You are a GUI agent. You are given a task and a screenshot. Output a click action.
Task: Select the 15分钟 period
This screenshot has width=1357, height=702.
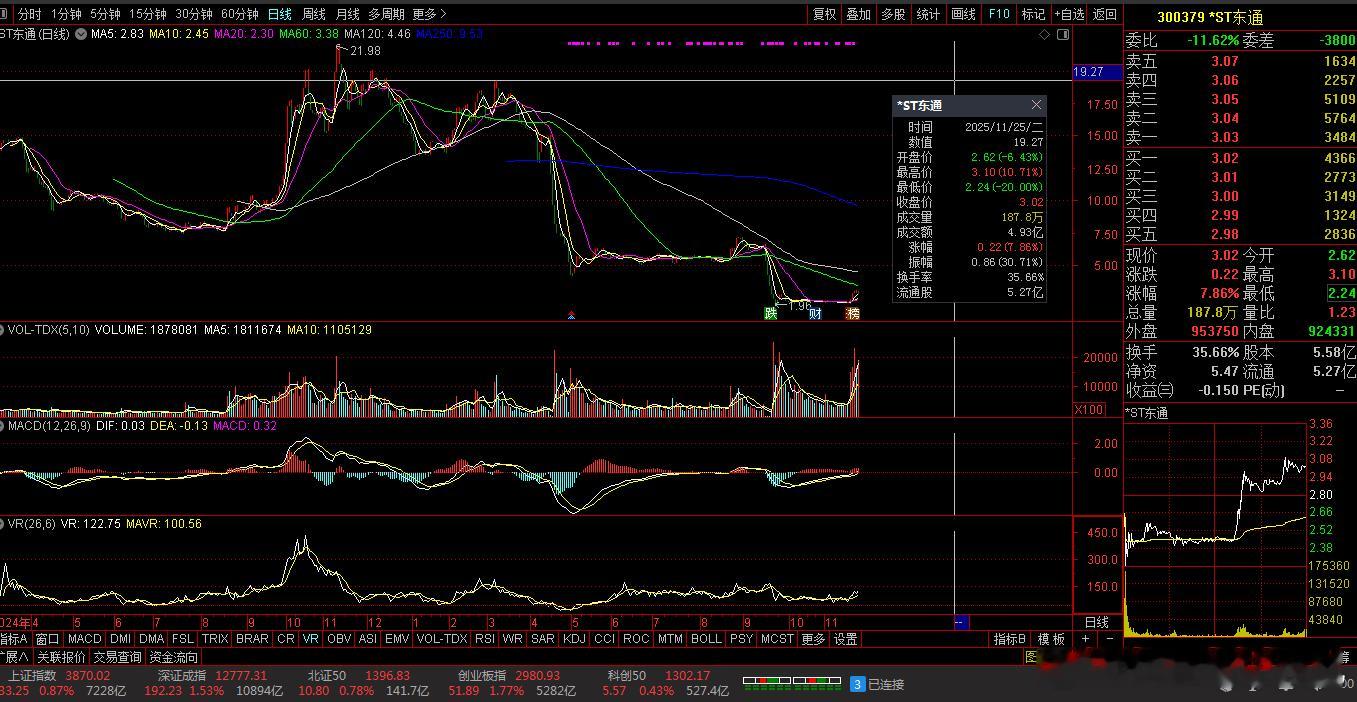click(x=147, y=14)
